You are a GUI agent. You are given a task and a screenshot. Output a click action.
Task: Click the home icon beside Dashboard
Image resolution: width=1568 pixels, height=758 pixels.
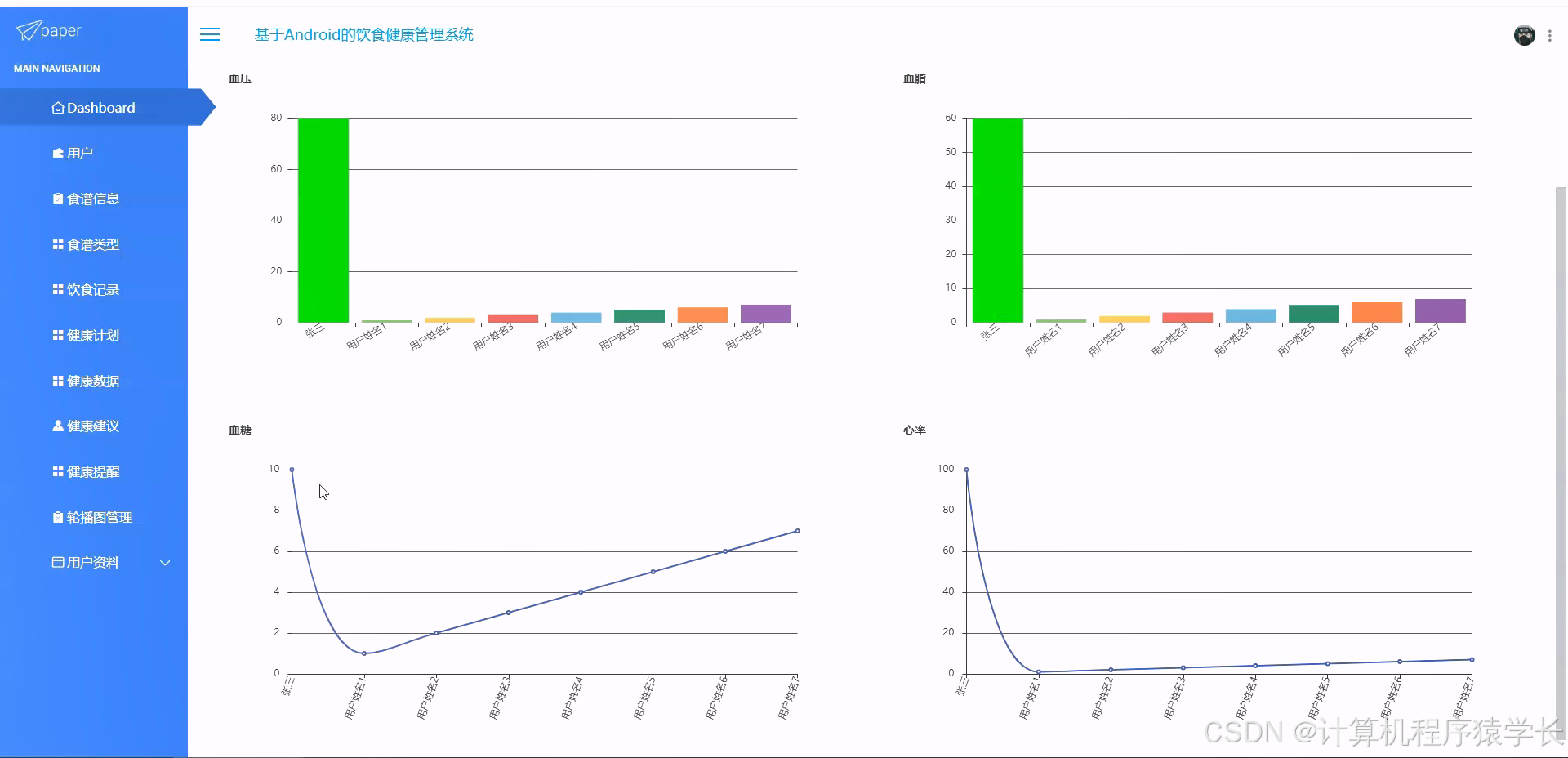58,108
